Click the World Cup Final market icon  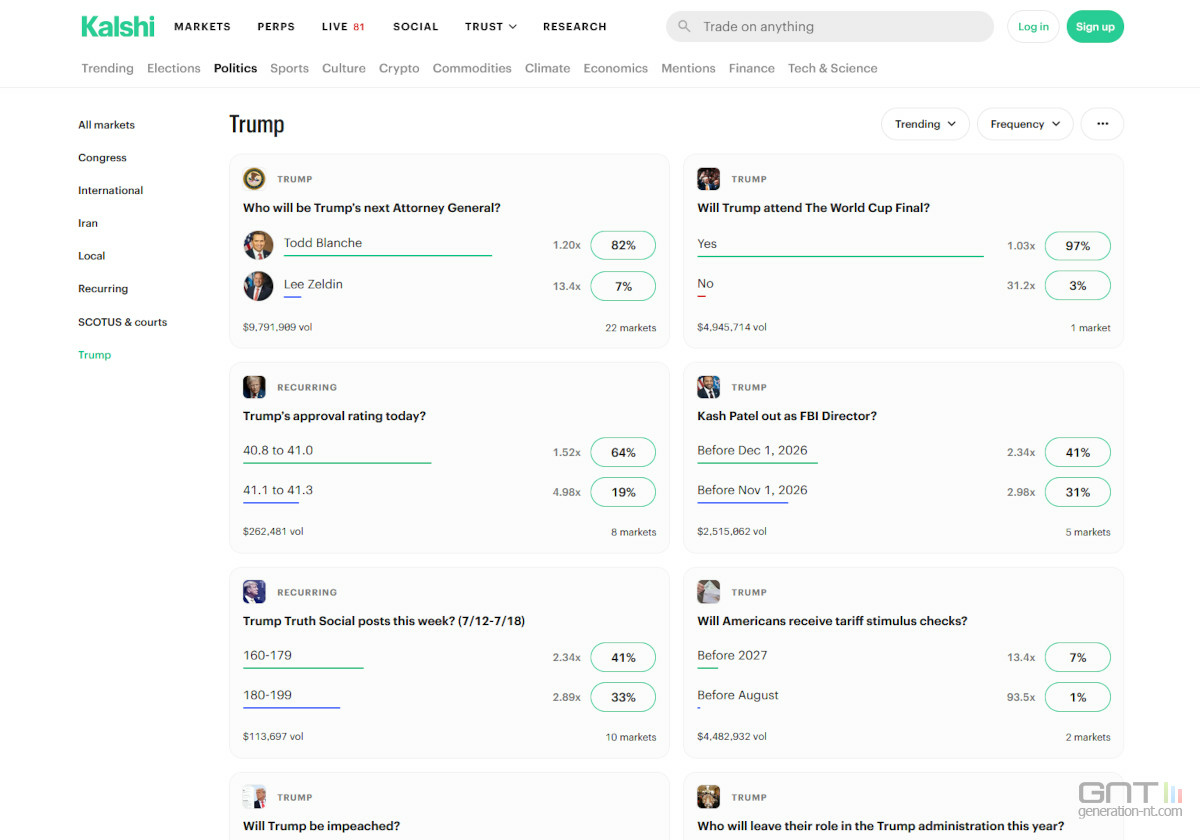708,179
